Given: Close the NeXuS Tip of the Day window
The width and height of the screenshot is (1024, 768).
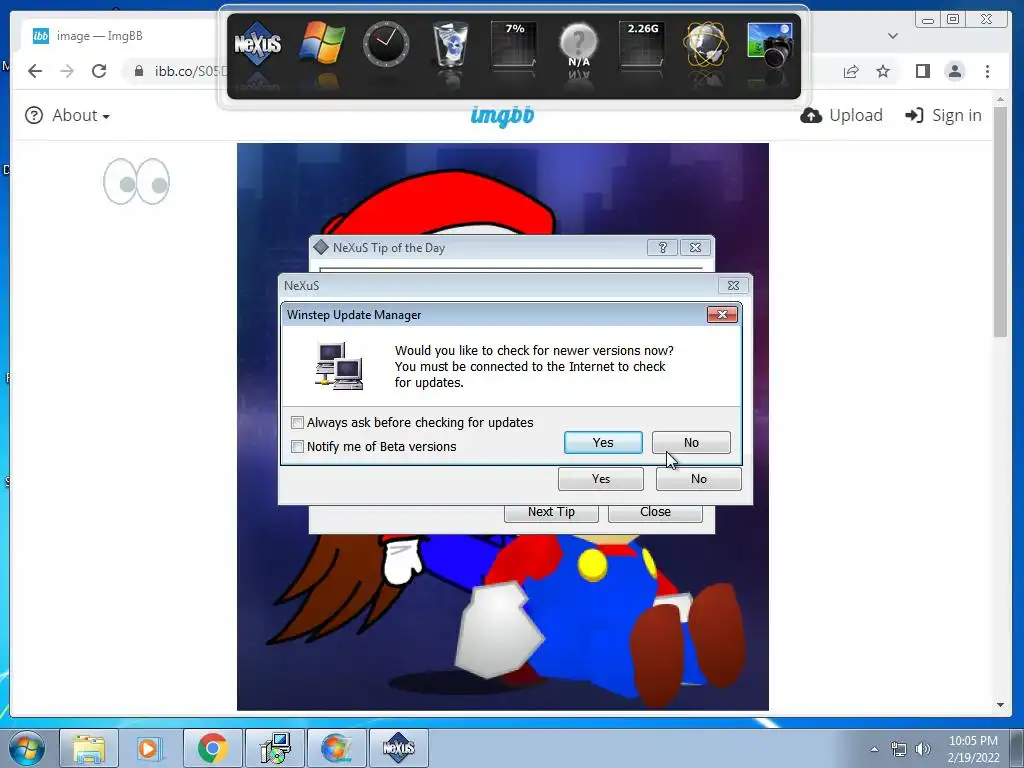Looking at the screenshot, I should tap(696, 248).
